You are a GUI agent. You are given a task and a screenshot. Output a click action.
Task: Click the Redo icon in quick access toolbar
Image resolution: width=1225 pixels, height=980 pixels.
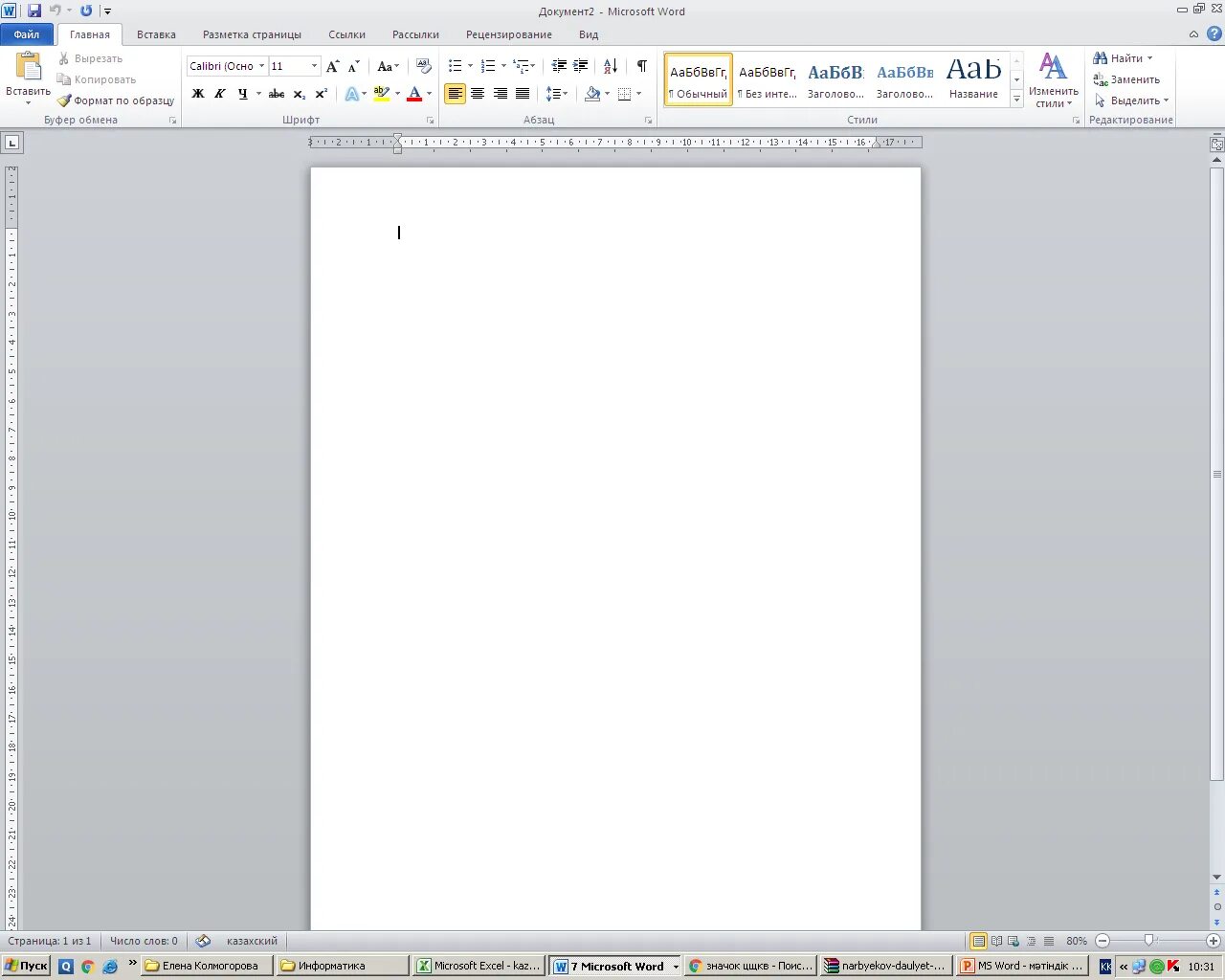click(x=86, y=11)
